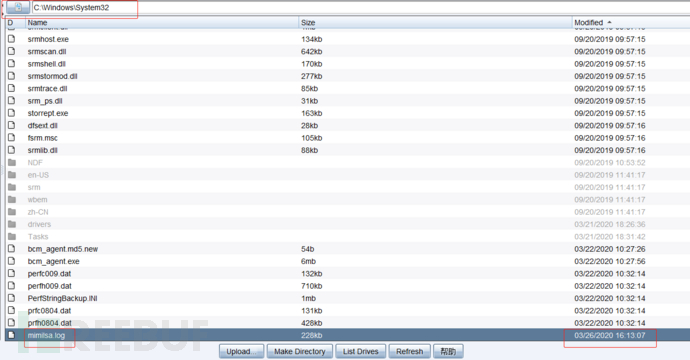690x360 pixels.
Task: Click the Upload... button
Action: [242, 351]
